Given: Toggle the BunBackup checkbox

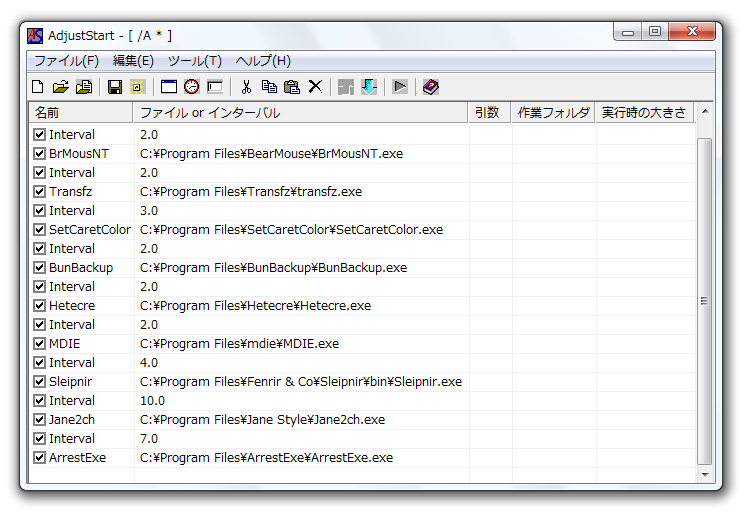Looking at the screenshot, I should 39,268.
